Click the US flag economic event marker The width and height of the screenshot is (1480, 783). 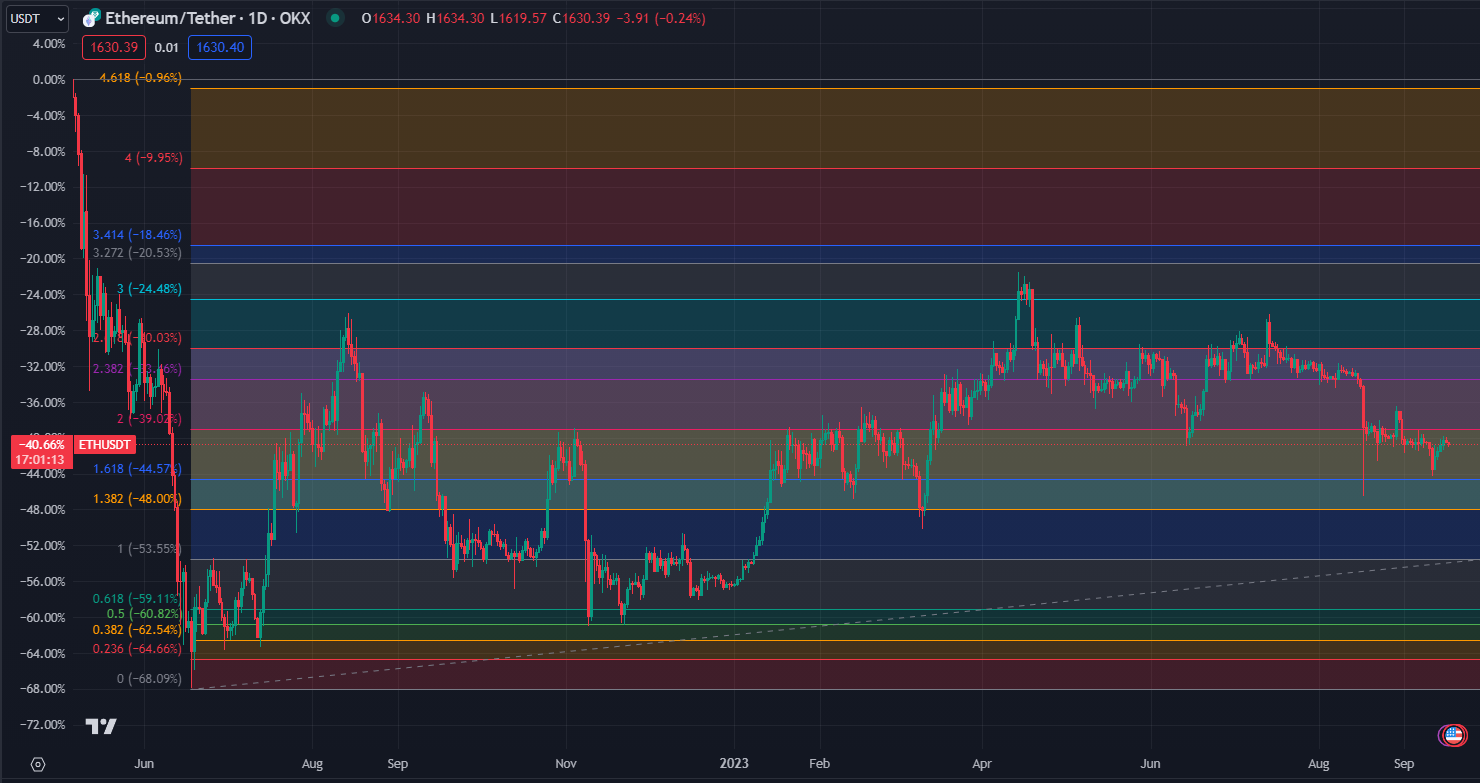(x=1452, y=735)
